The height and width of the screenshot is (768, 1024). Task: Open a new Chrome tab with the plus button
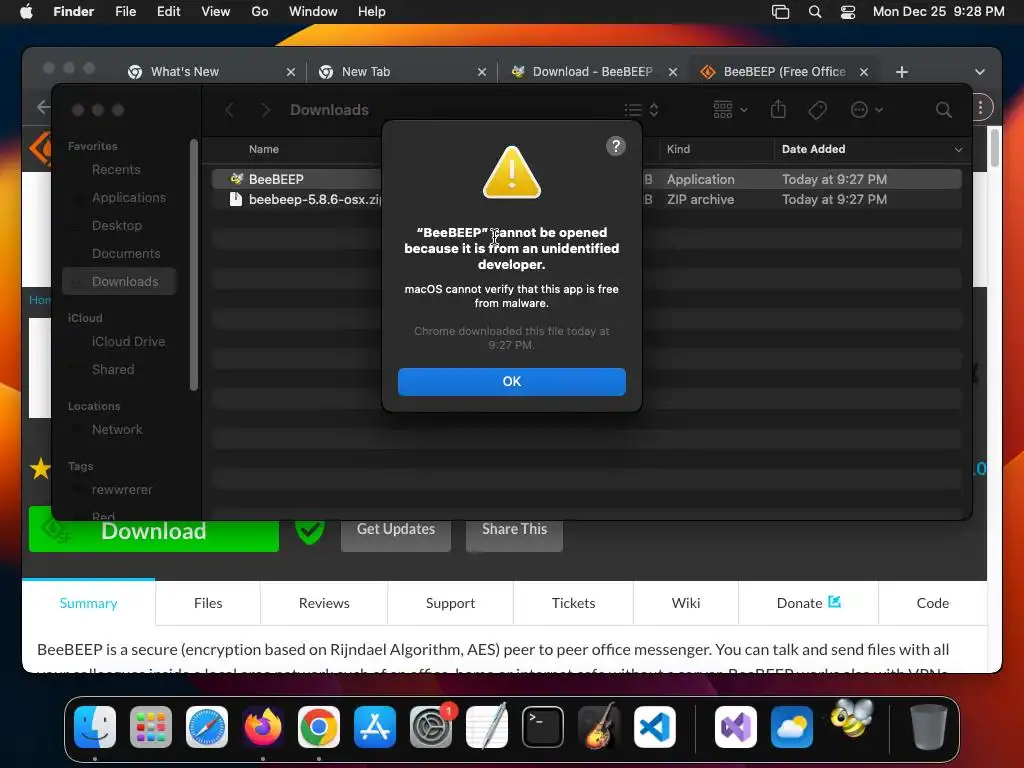point(902,72)
